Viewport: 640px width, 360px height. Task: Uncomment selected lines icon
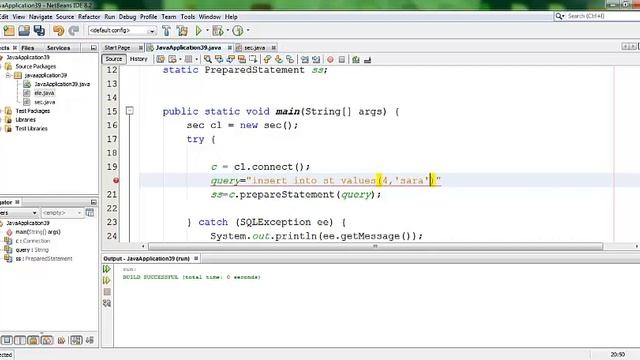(x=367, y=60)
